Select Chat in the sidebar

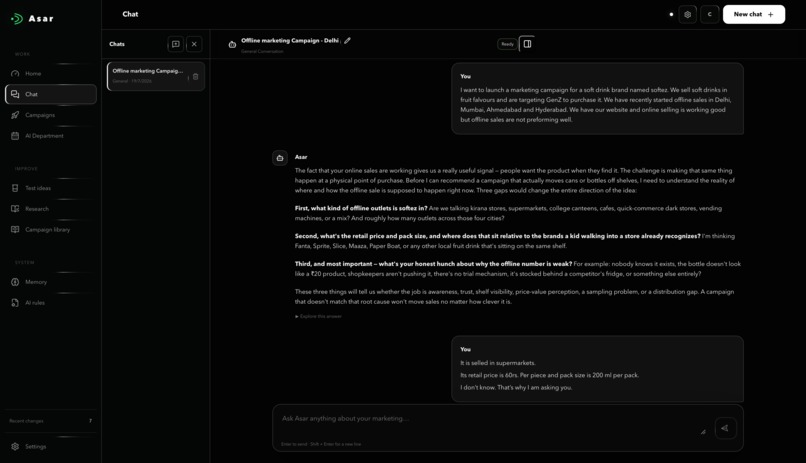coord(50,95)
